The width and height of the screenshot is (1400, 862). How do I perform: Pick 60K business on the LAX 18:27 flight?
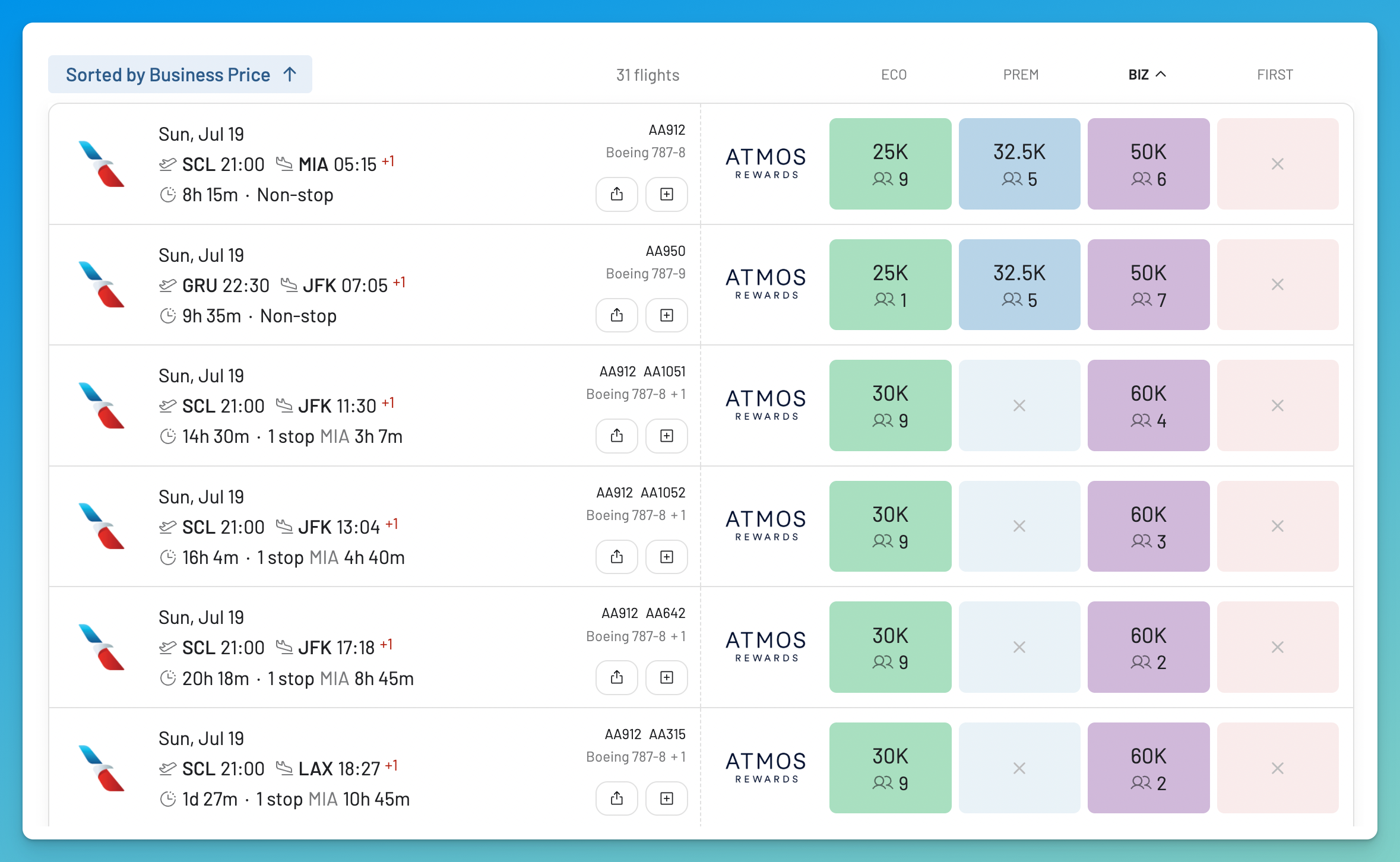(x=1148, y=768)
